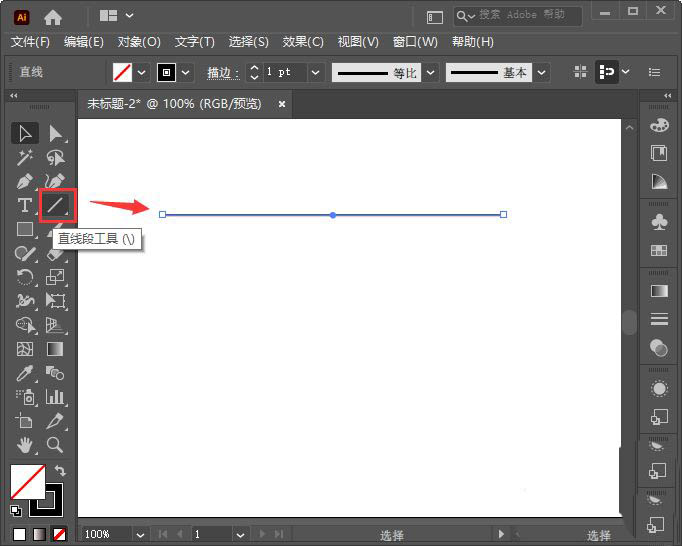Select the Puppet Warp tool
682x546 pixels.
[x=25, y=301]
